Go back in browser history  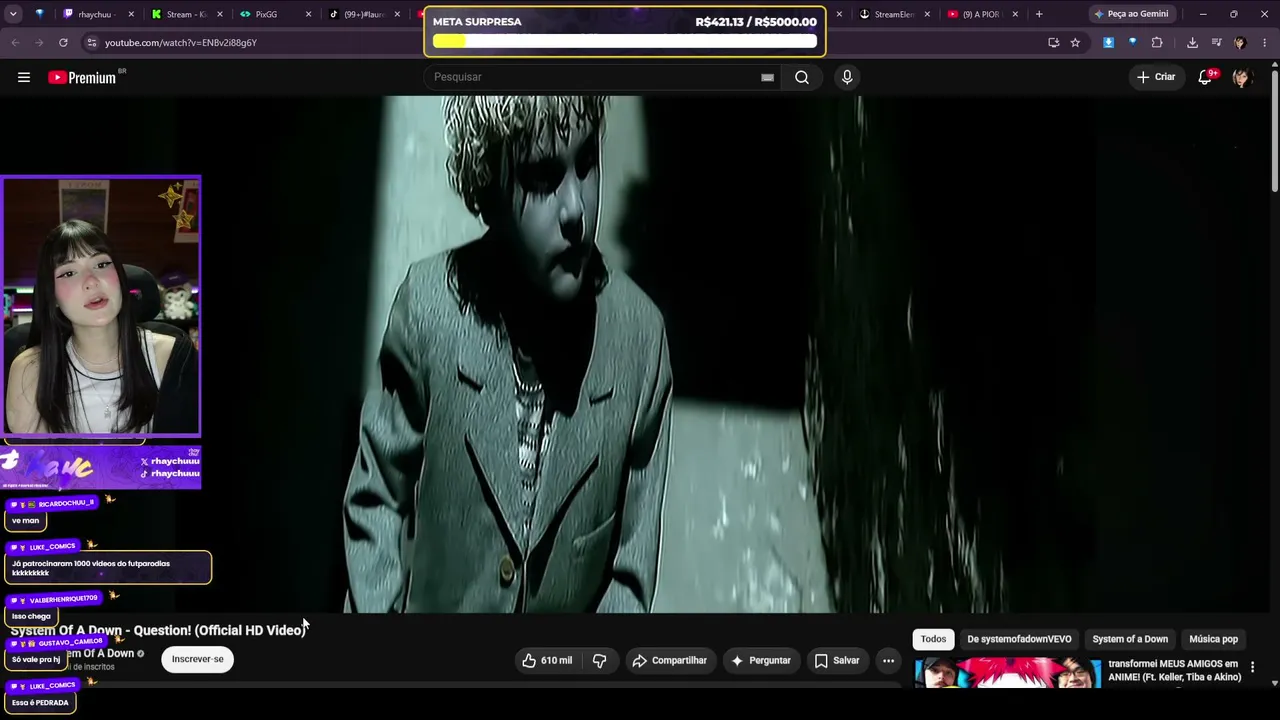pyautogui.click(x=15, y=42)
